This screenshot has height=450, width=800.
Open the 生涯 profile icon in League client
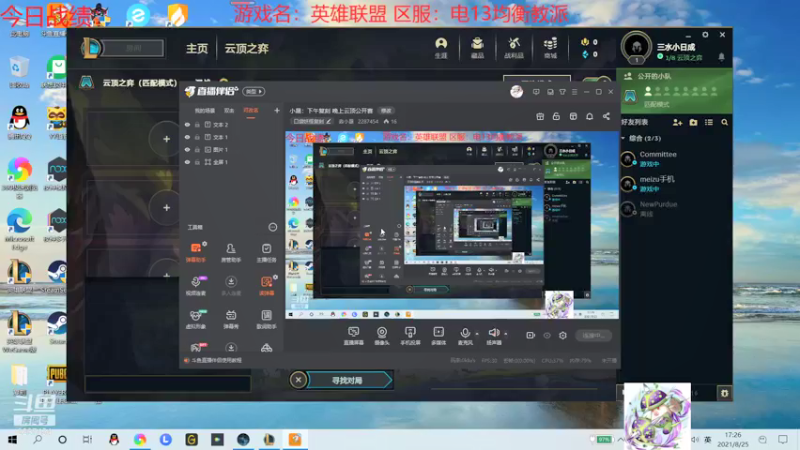pyautogui.click(x=441, y=47)
